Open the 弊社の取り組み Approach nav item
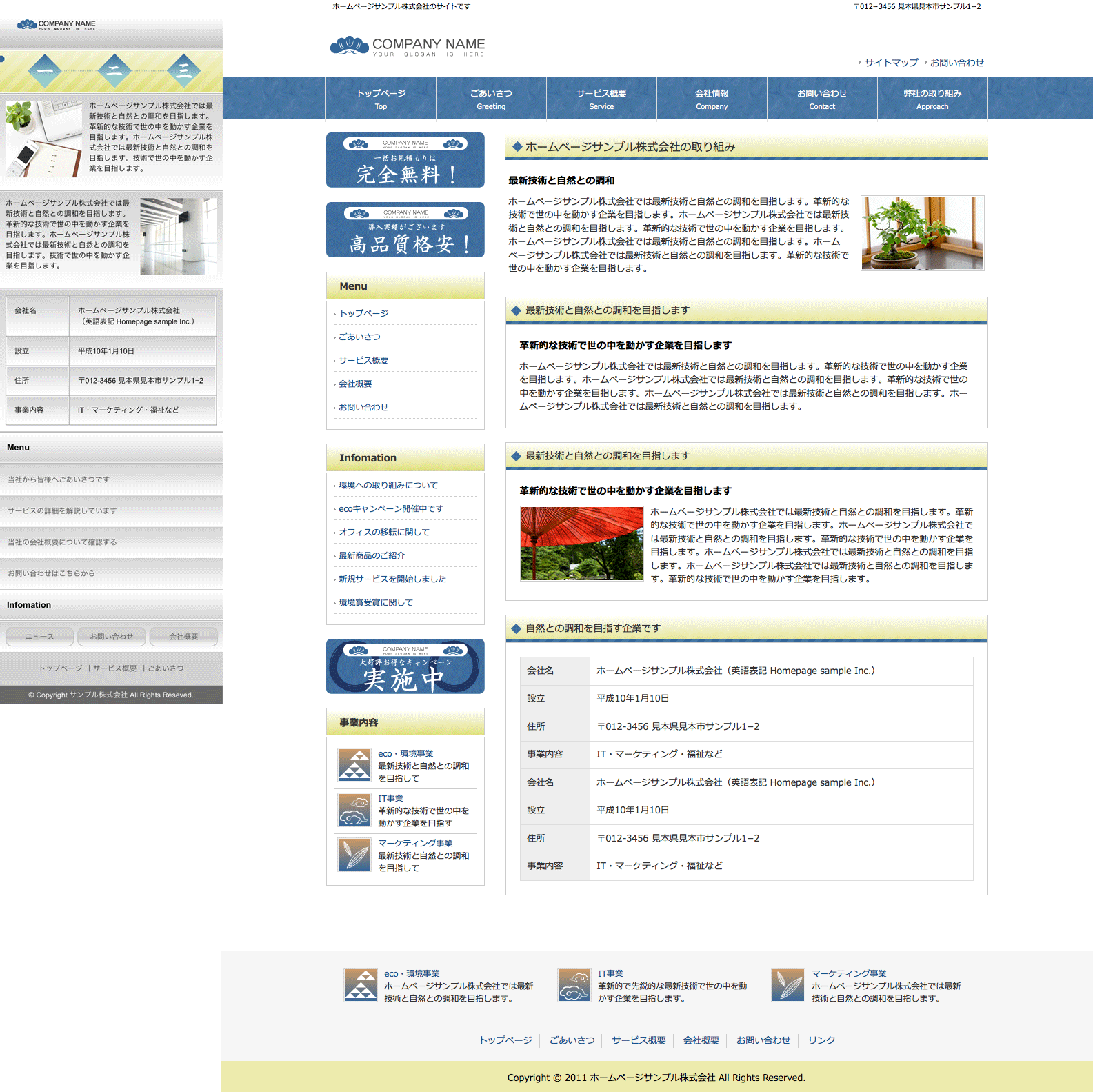This screenshot has height=1092, width=1093. tap(932, 99)
